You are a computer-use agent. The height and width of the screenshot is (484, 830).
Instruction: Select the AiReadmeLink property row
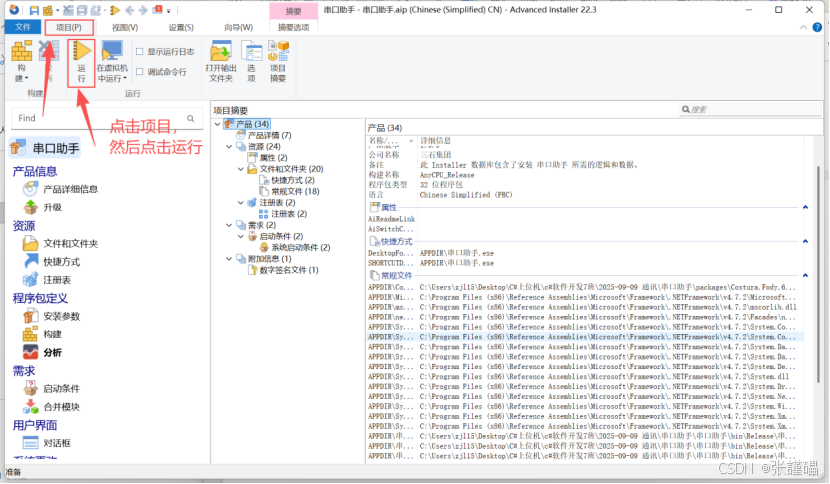585,219
